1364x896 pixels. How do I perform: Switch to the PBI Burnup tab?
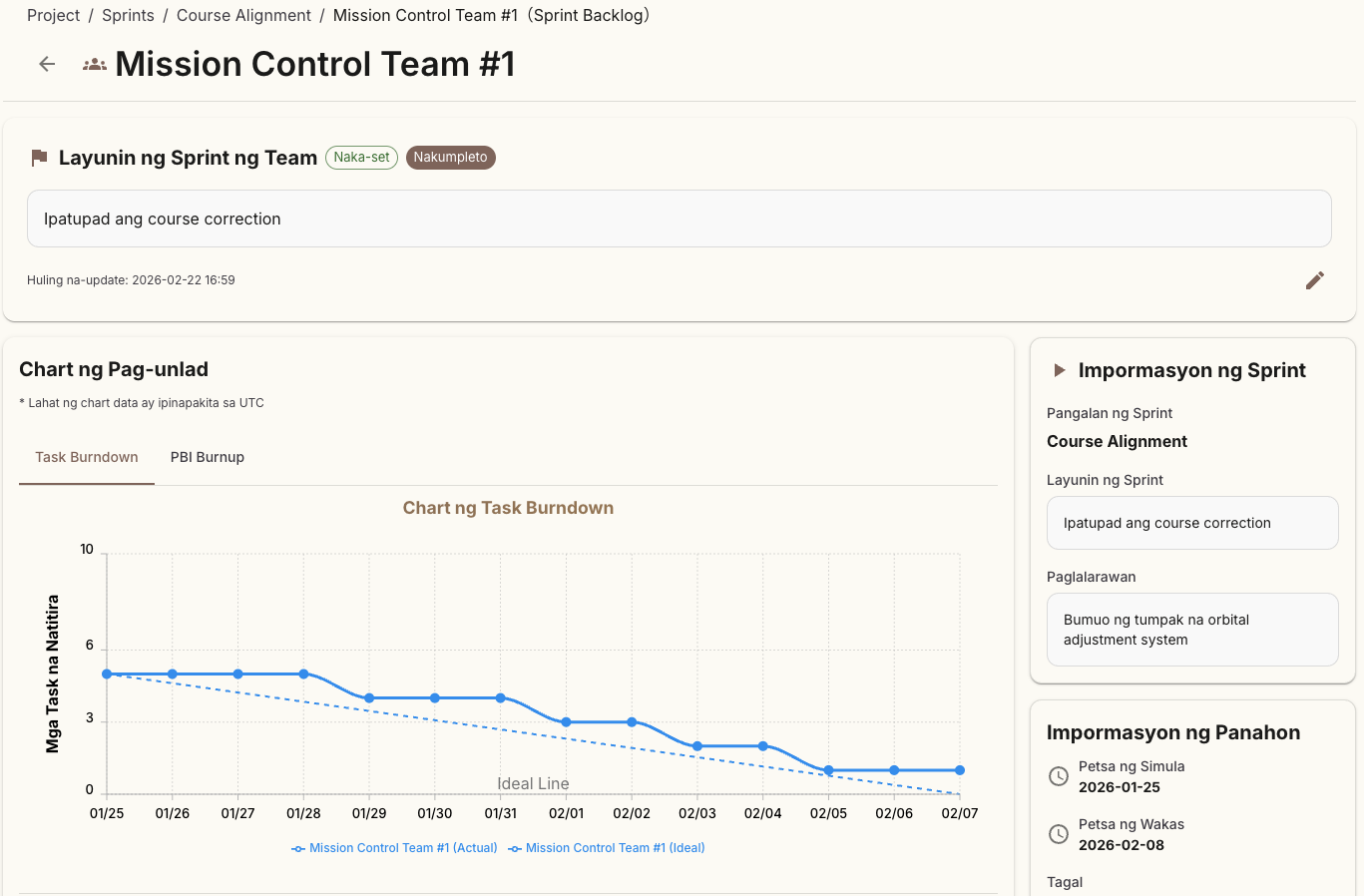coord(207,457)
